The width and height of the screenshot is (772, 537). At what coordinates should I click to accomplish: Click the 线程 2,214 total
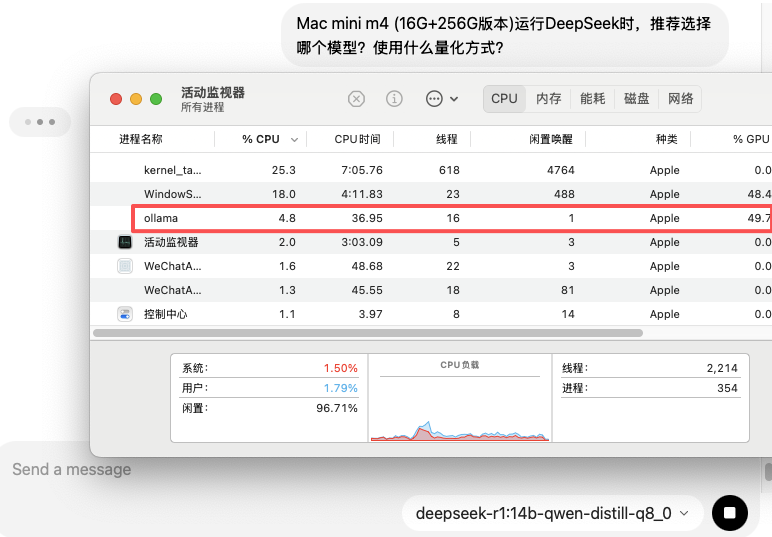point(722,368)
